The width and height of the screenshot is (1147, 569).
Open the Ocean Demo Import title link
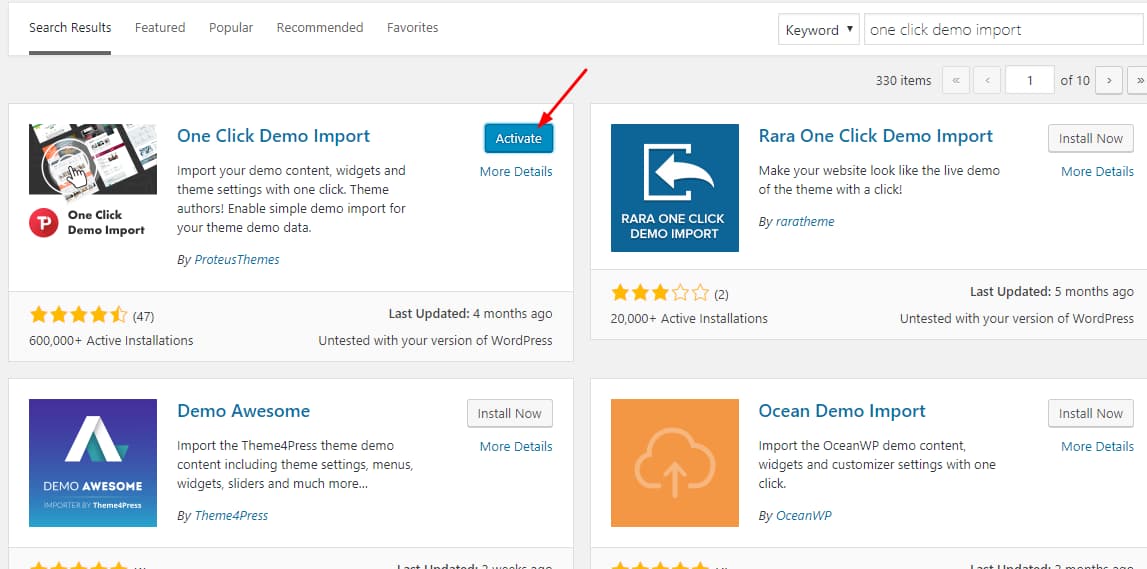pyautogui.click(x=842, y=411)
